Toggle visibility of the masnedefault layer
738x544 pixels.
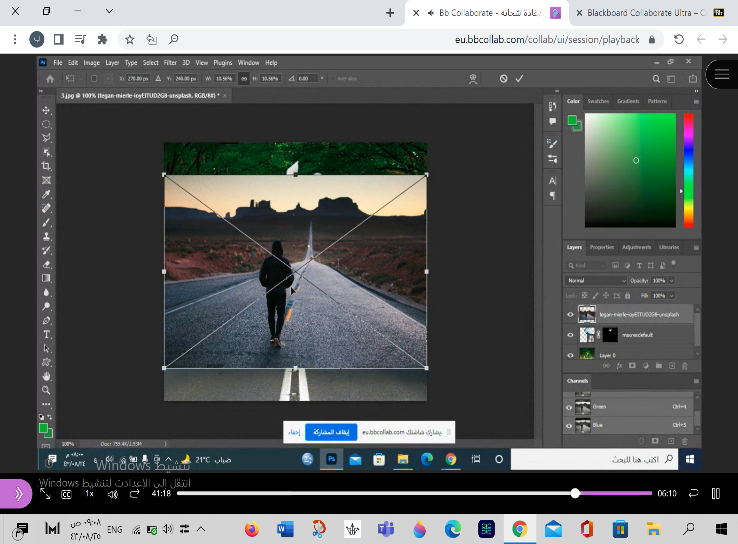tap(570, 335)
